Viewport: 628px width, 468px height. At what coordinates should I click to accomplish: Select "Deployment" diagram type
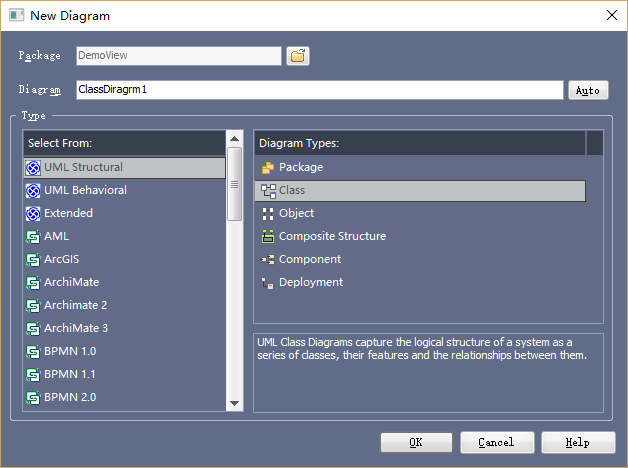coord(420,282)
